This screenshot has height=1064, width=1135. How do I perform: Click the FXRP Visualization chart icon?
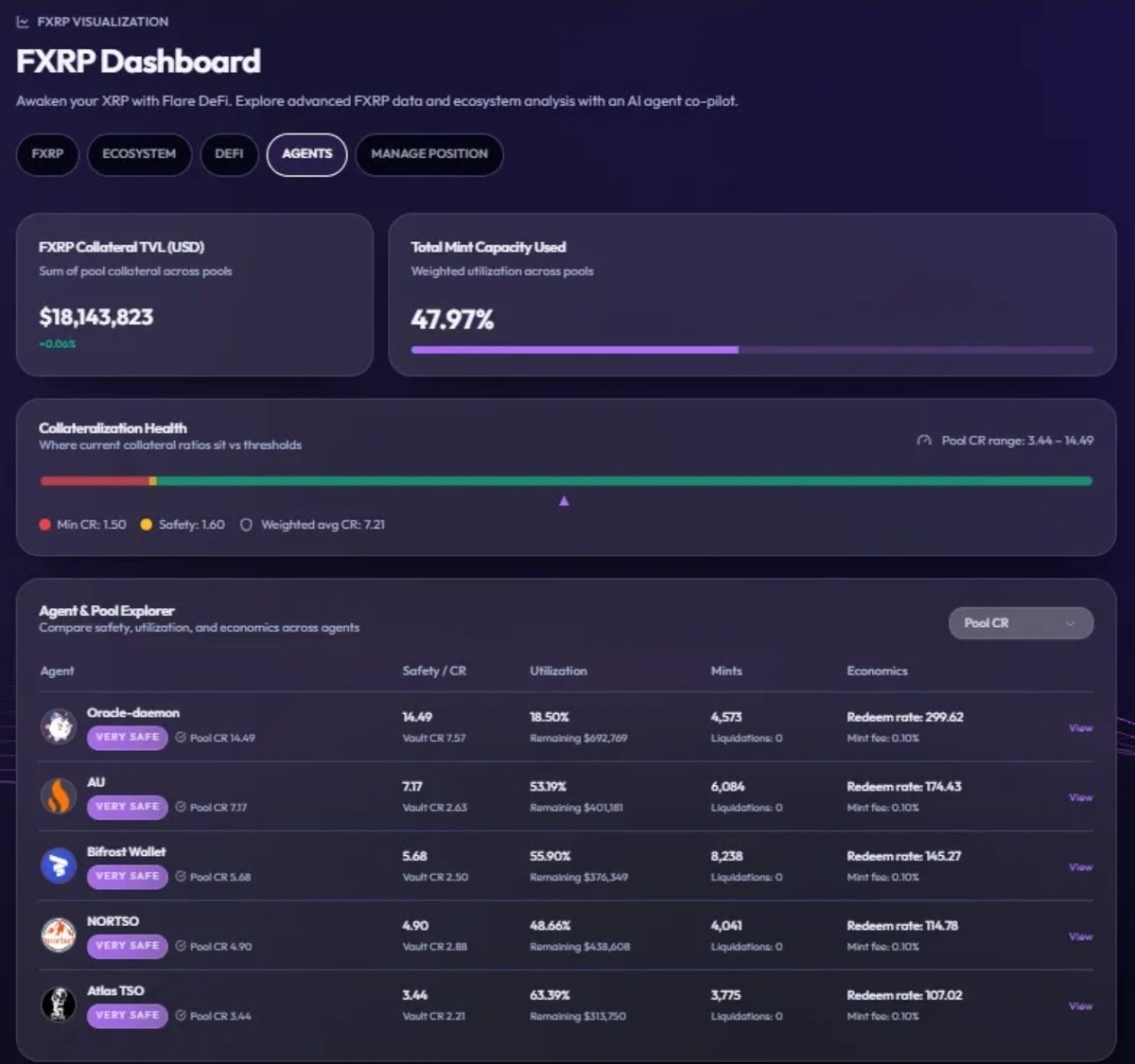23,22
